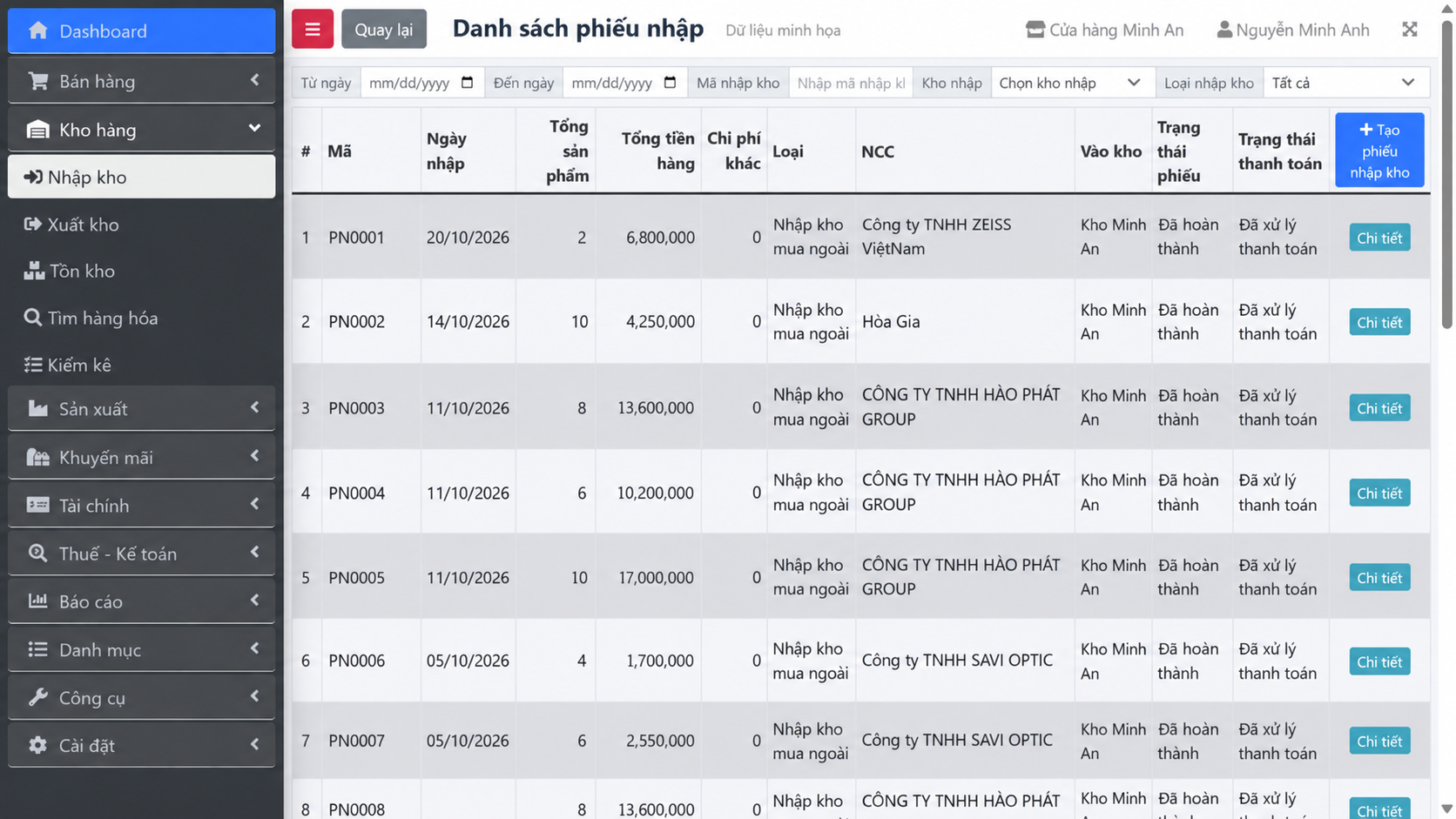The image size is (1456, 819).
Task: Open the Nhập kho submenu item
Action: 142,177
